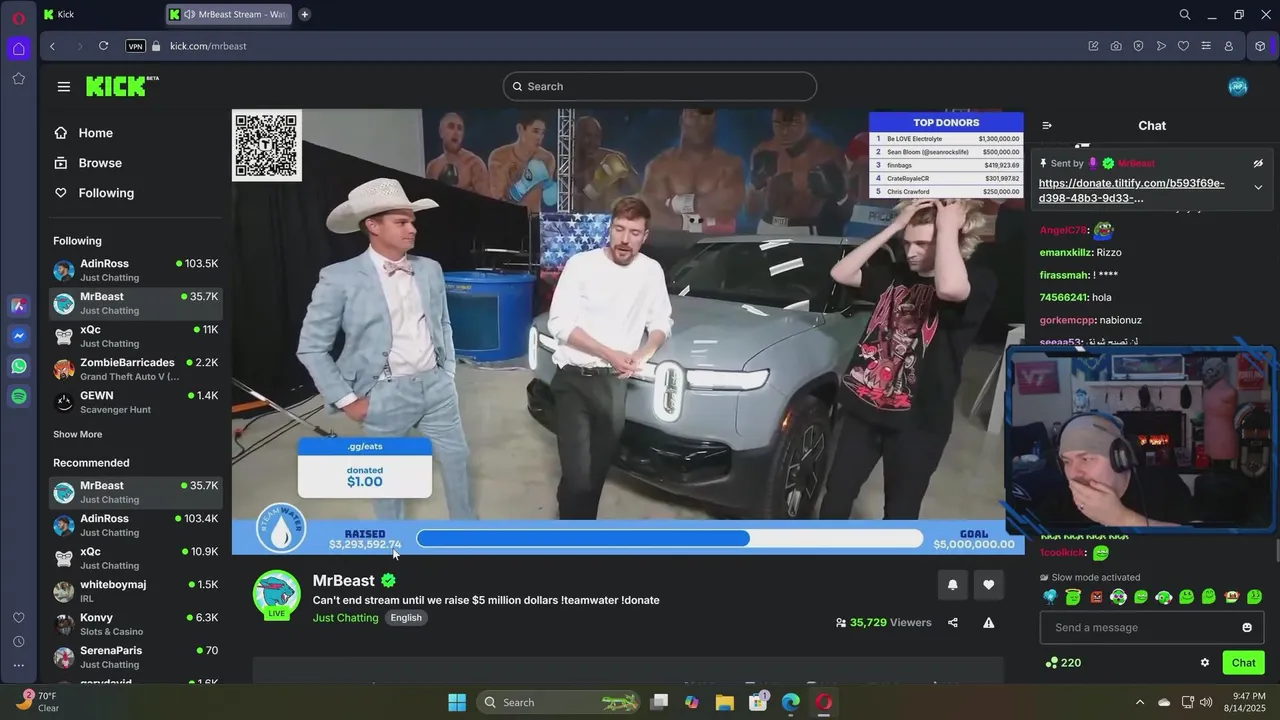Image resolution: width=1280 pixels, height=720 pixels.
Task: Click the Windows Start button
Action: [x=457, y=702]
